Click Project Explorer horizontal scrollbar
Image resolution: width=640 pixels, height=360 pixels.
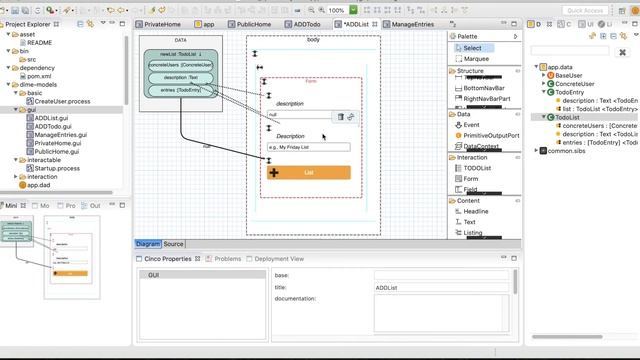pos(56,192)
